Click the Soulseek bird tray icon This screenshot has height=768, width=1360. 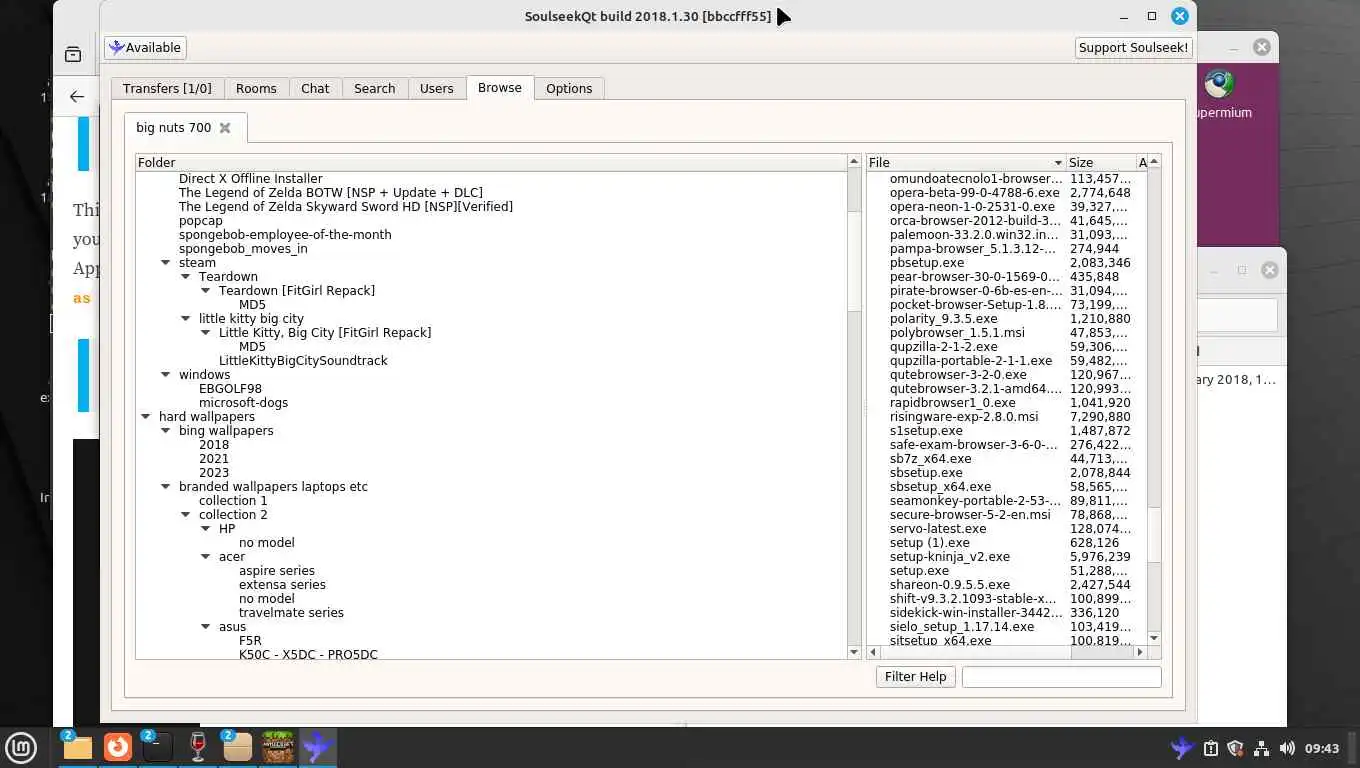click(x=1182, y=748)
